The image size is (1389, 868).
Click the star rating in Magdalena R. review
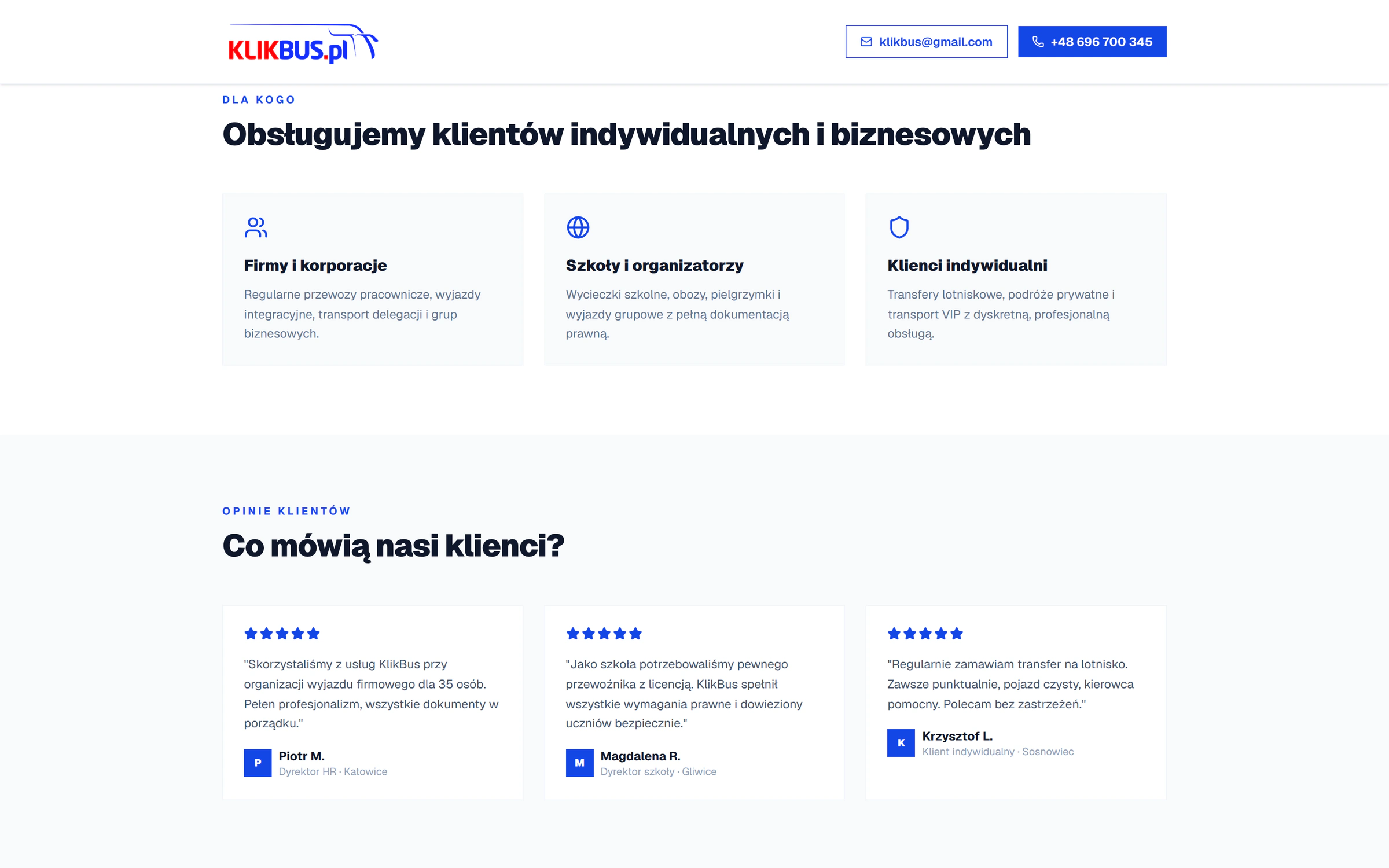[x=604, y=634]
